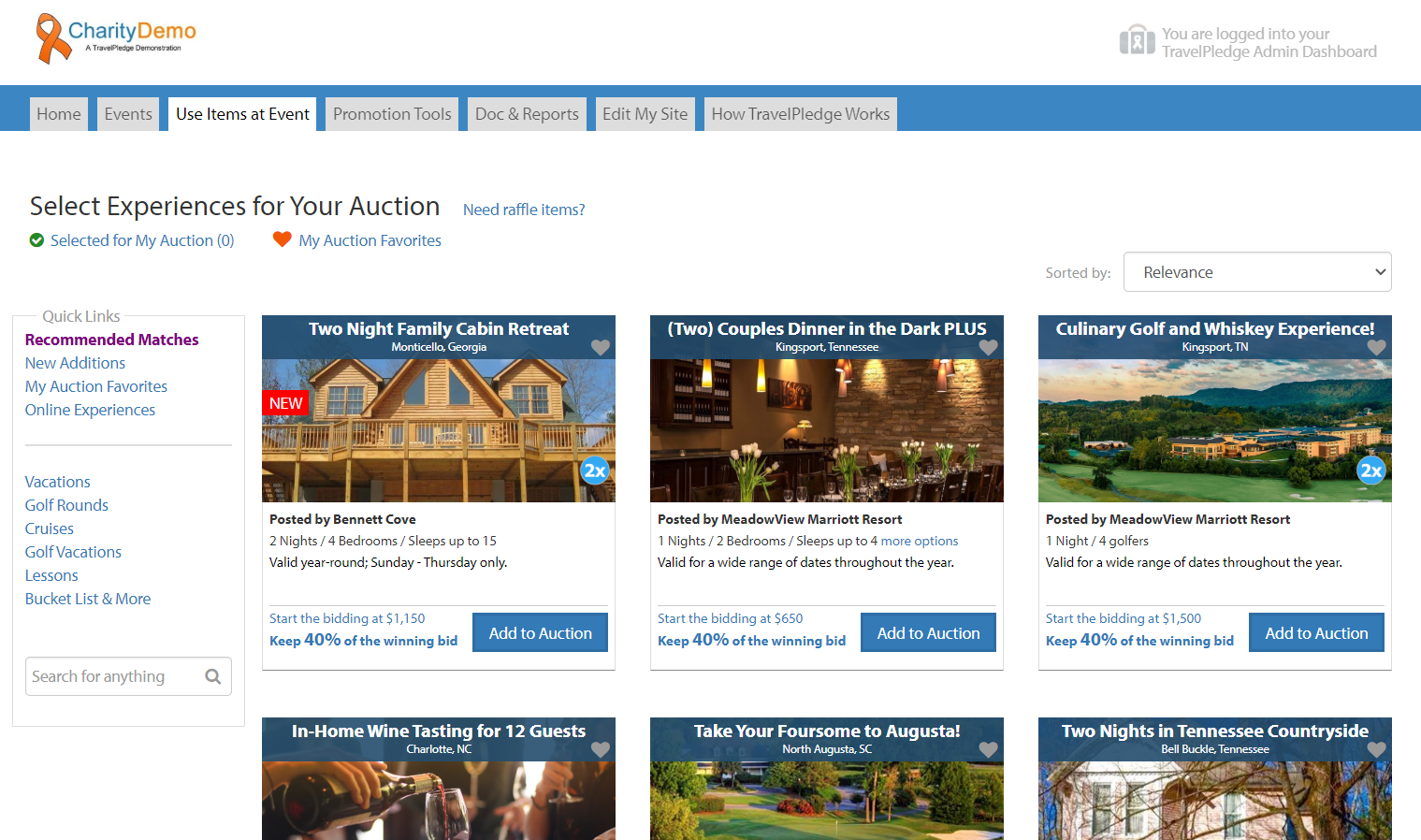Favorite the Two Night Family Cabin Retreat heart
The image size is (1421, 840).
pyautogui.click(x=601, y=347)
